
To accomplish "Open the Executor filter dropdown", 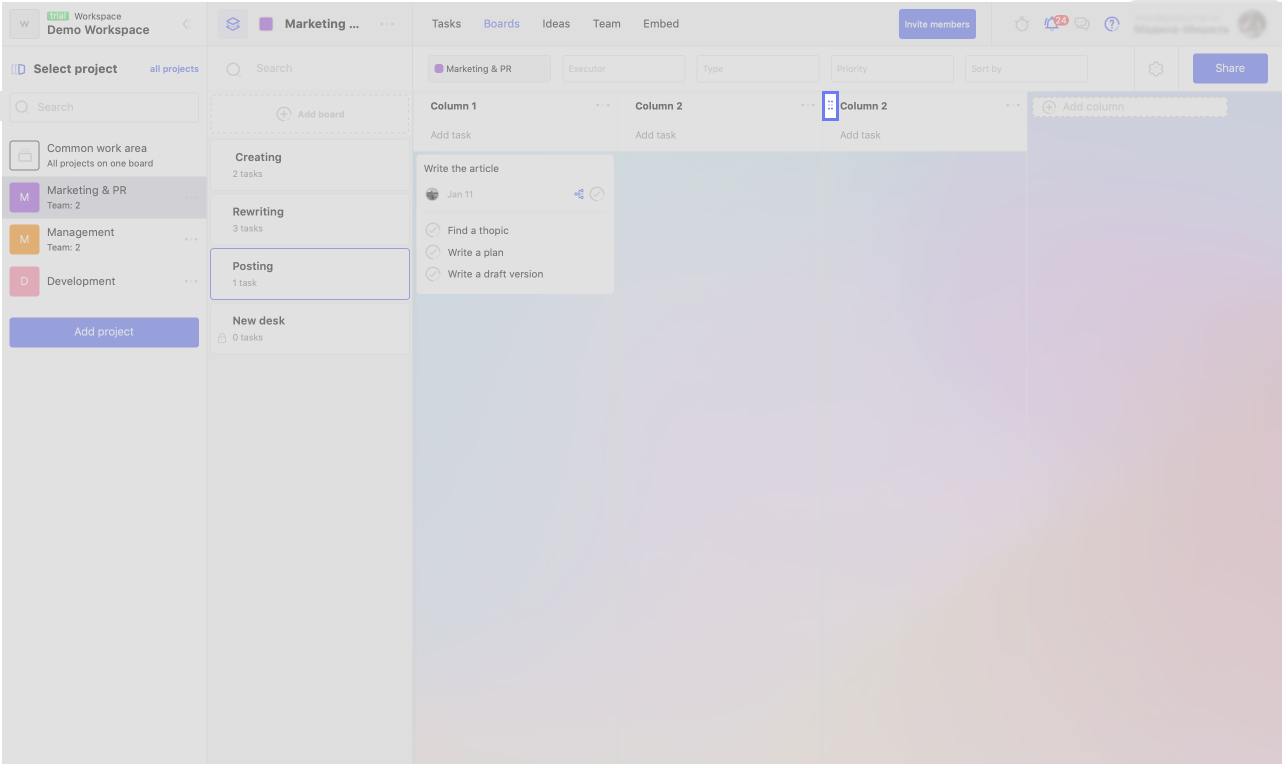I will 623,69.
